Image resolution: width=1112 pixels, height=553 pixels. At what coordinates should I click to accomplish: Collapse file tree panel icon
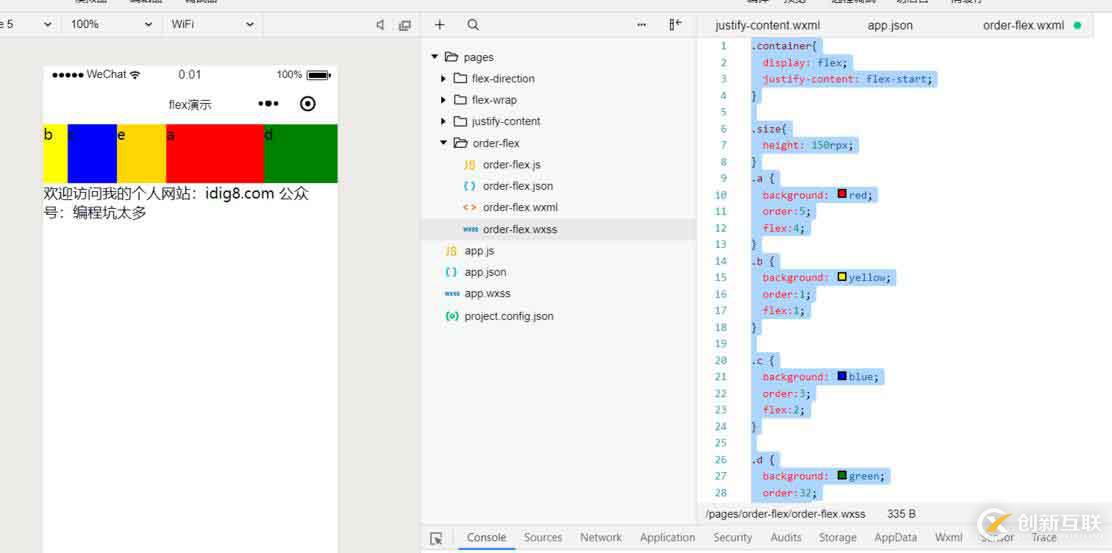(x=675, y=25)
